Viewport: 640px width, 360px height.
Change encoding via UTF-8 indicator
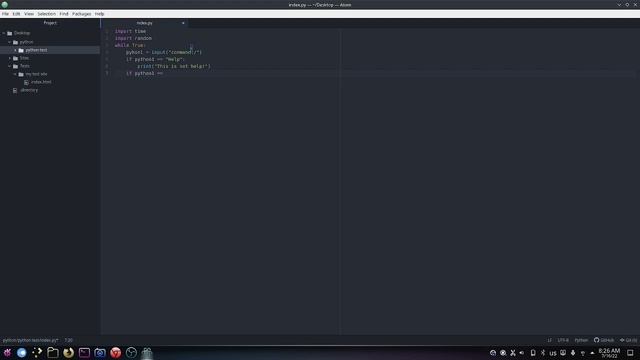[x=563, y=340]
